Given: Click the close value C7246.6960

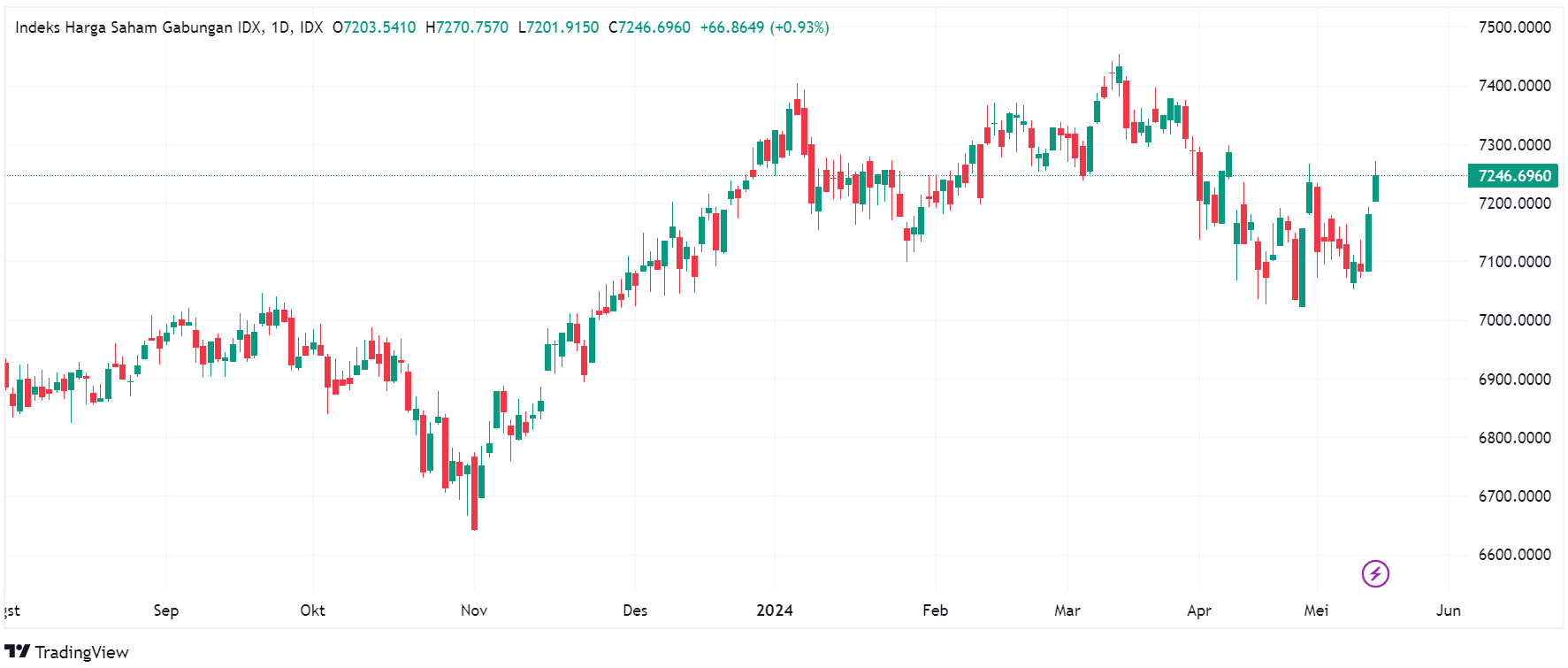Looking at the screenshot, I should pos(649,27).
